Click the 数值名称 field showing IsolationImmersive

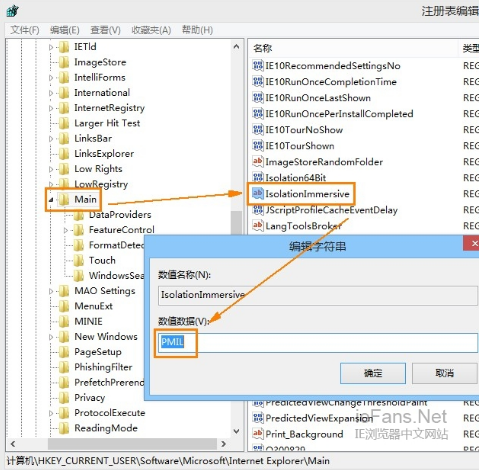(318, 295)
